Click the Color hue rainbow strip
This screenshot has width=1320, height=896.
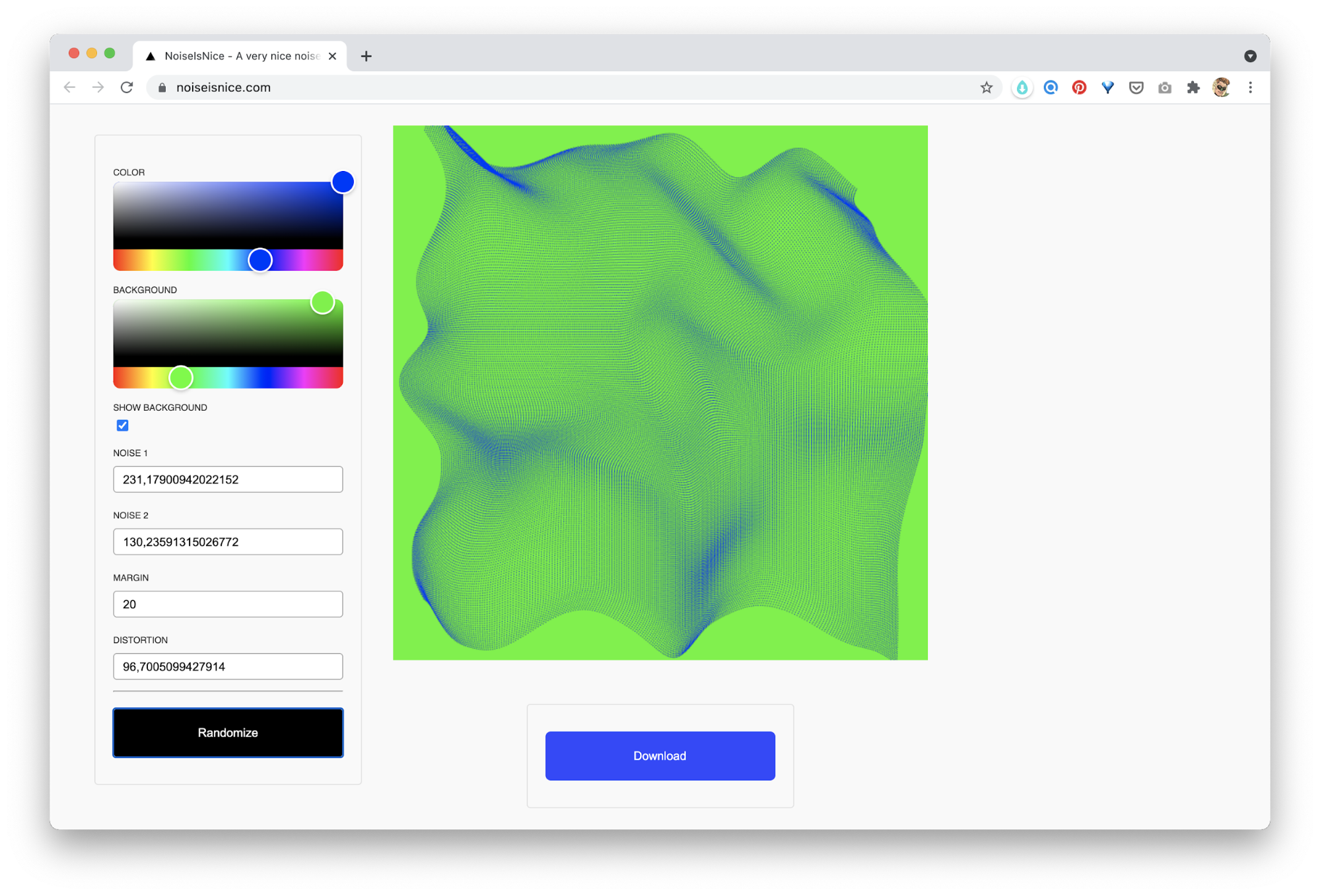228,260
